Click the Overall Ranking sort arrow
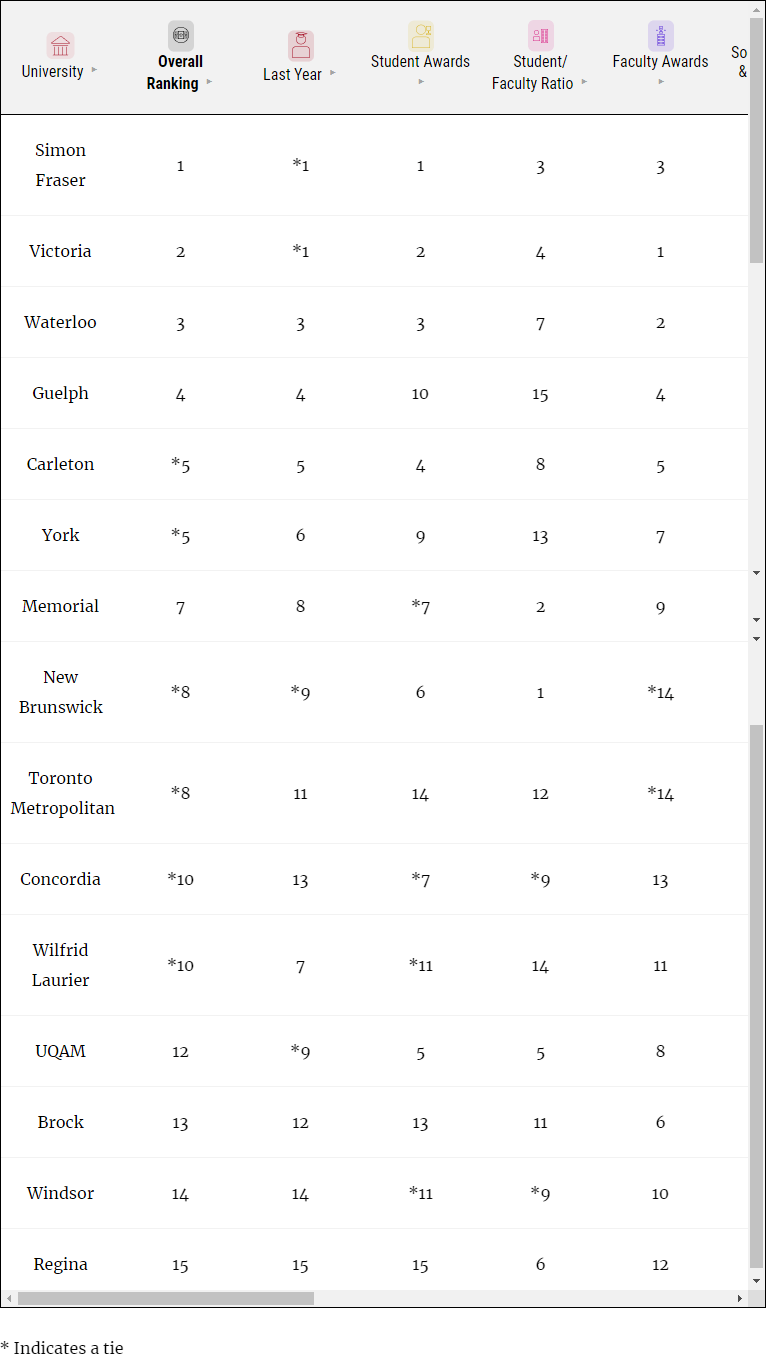Viewport: 766px width, 1359px height. pos(210,82)
